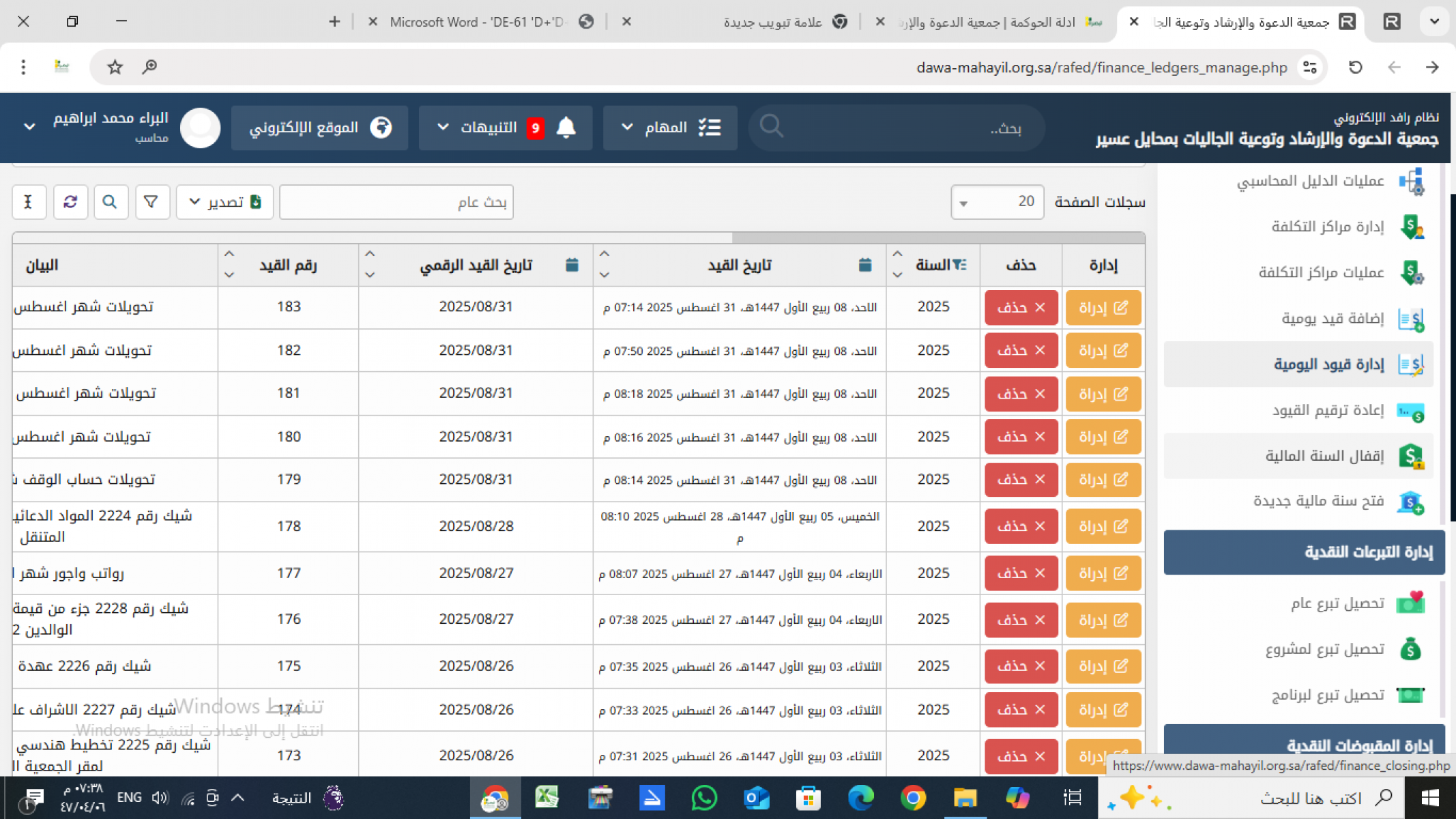Viewport: 1456px width, 819px height.
Task: Click the horizontal scrollbar above the table
Action: (938, 238)
